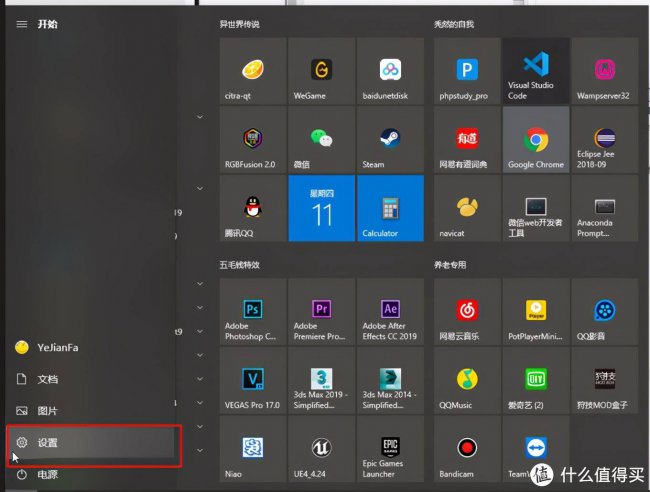The width and height of the screenshot is (650, 492).
Task: Expand app list chevron beside 腾讯QQ tile
Action: [x=200, y=189]
